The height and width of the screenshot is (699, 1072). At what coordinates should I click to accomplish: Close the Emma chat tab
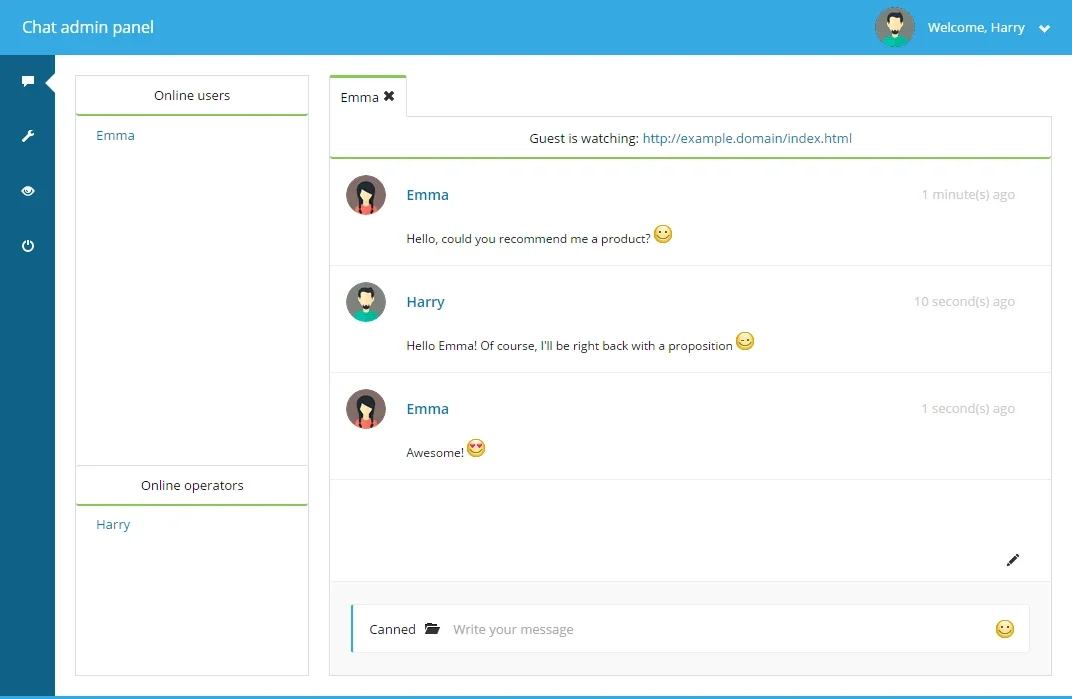pyautogui.click(x=389, y=96)
